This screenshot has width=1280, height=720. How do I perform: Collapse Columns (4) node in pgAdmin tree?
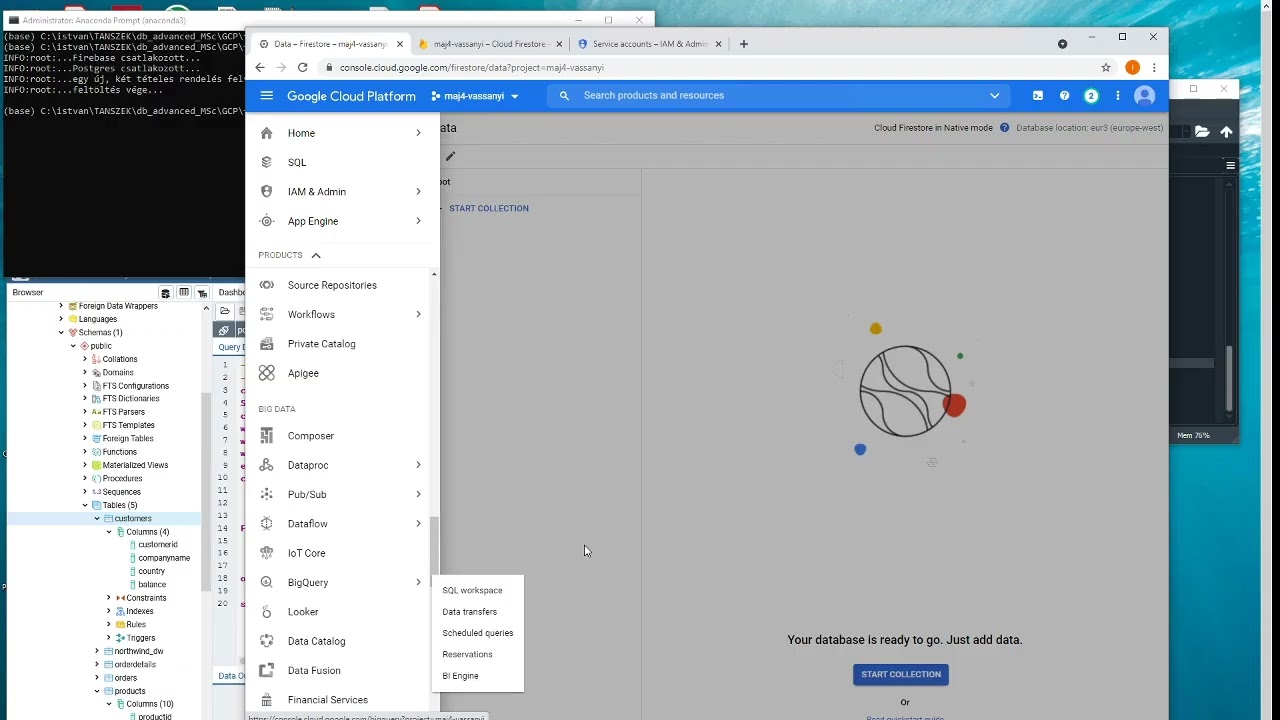point(109,532)
